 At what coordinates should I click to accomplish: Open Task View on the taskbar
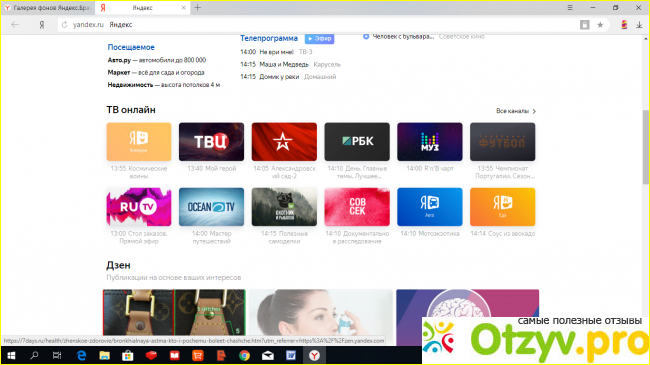57,355
